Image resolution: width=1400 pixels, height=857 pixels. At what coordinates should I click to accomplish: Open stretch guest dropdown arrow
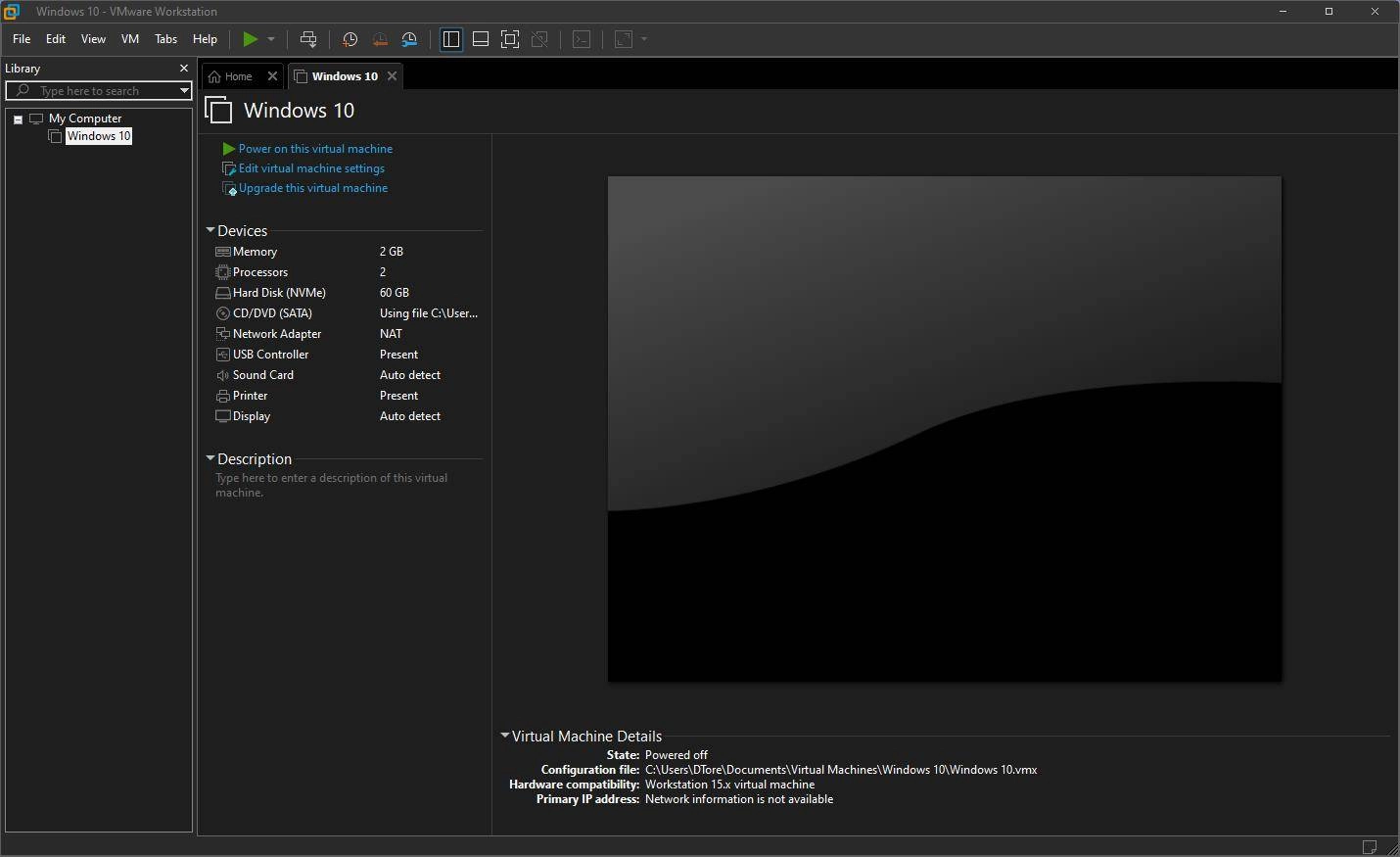tap(644, 39)
